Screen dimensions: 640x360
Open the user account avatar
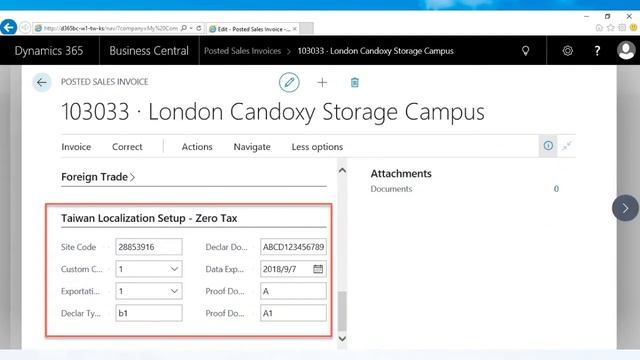pyautogui.click(x=626, y=51)
